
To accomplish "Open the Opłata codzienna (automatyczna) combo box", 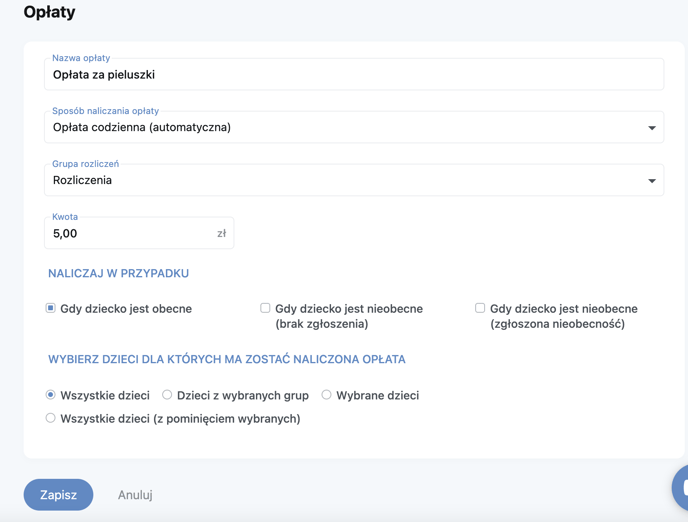I will [x=354, y=127].
